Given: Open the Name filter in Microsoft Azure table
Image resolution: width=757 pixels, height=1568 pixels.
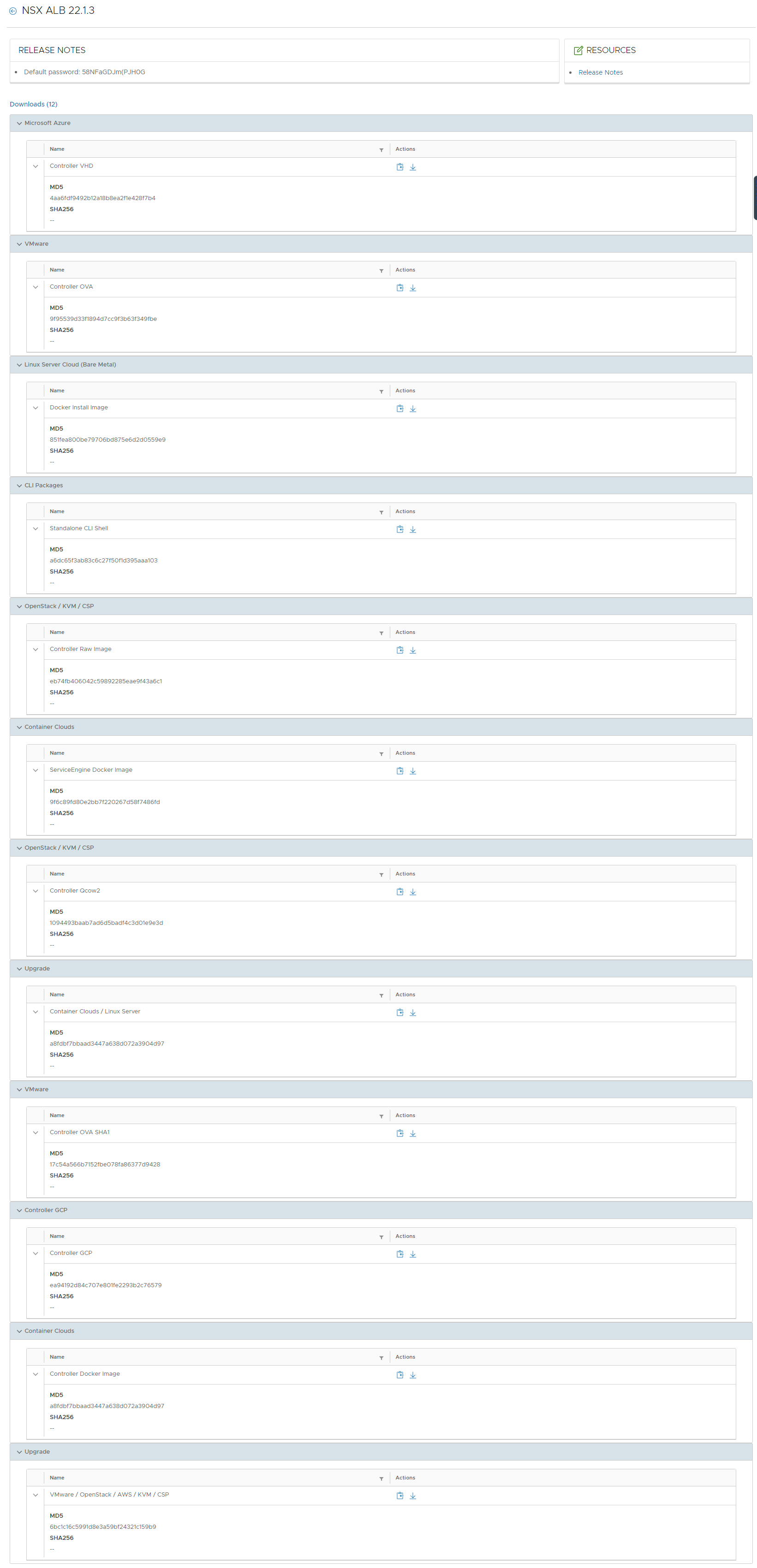Looking at the screenshot, I should click(x=381, y=150).
